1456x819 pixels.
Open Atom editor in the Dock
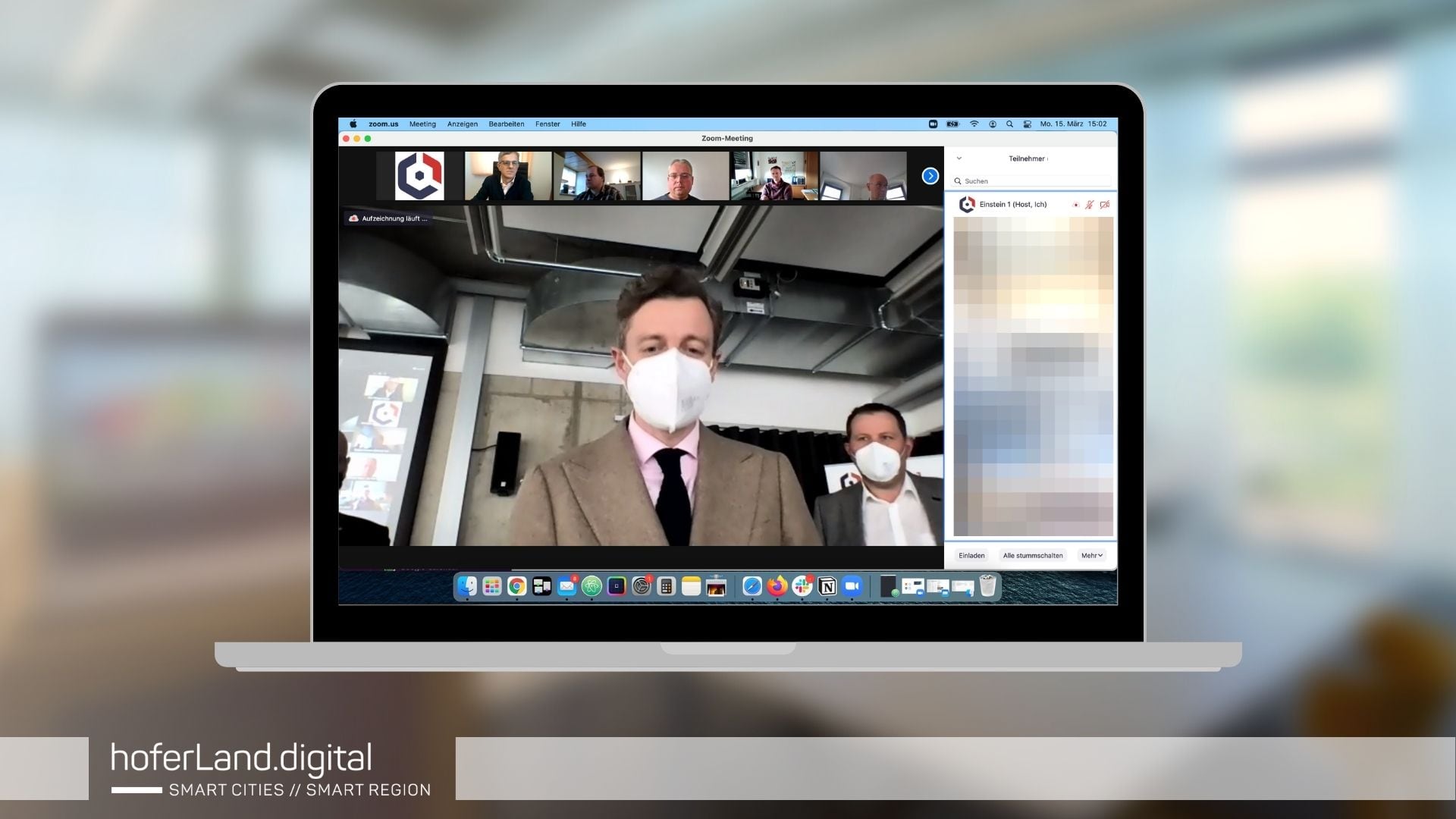point(591,586)
